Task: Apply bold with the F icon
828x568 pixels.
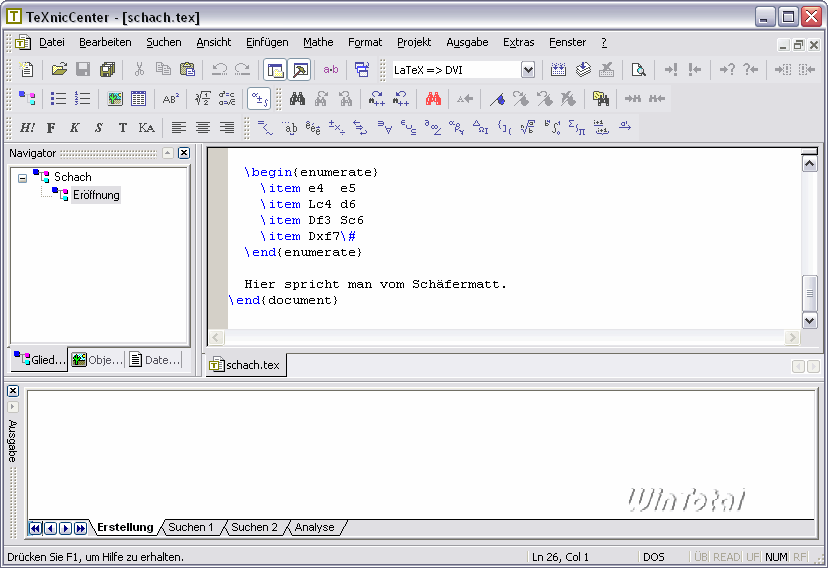Action: coord(51,128)
